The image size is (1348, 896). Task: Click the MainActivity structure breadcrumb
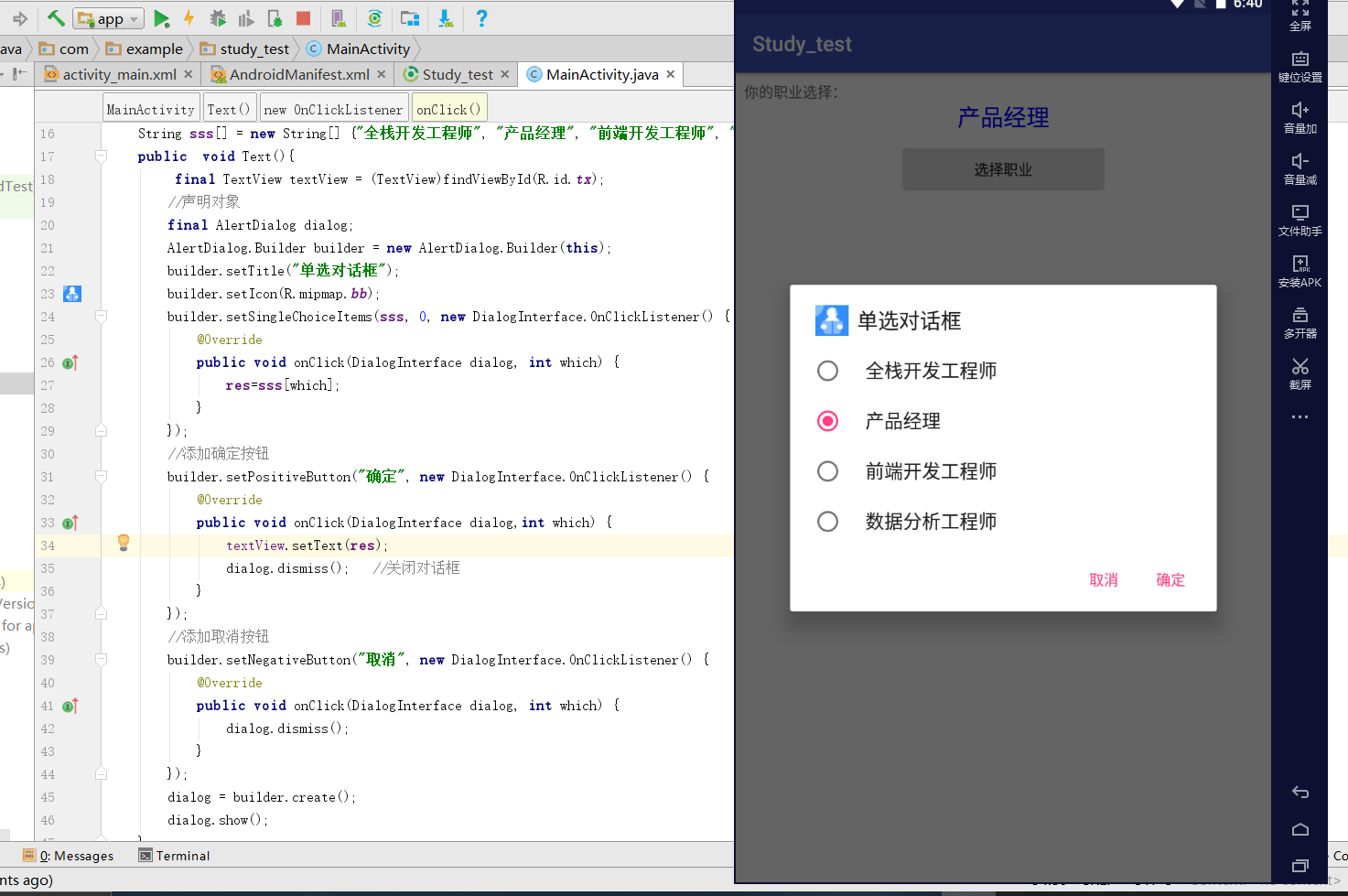(151, 109)
